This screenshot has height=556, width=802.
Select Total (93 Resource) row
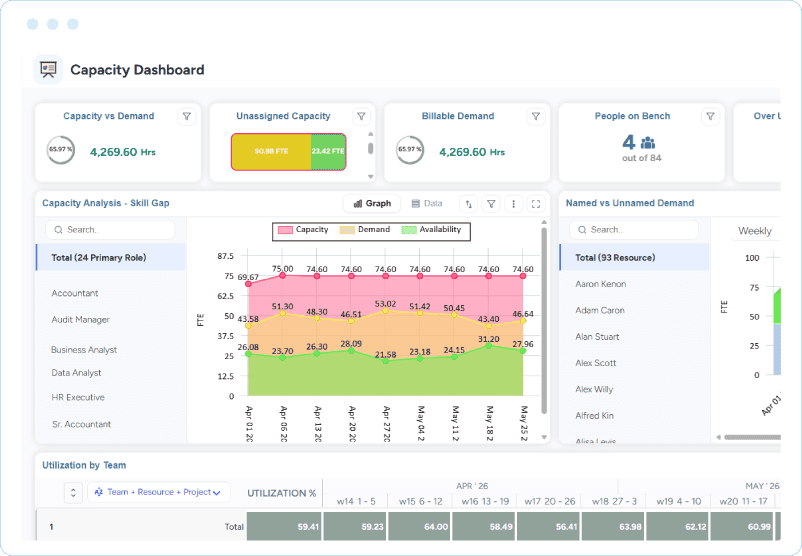coord(635,257)
